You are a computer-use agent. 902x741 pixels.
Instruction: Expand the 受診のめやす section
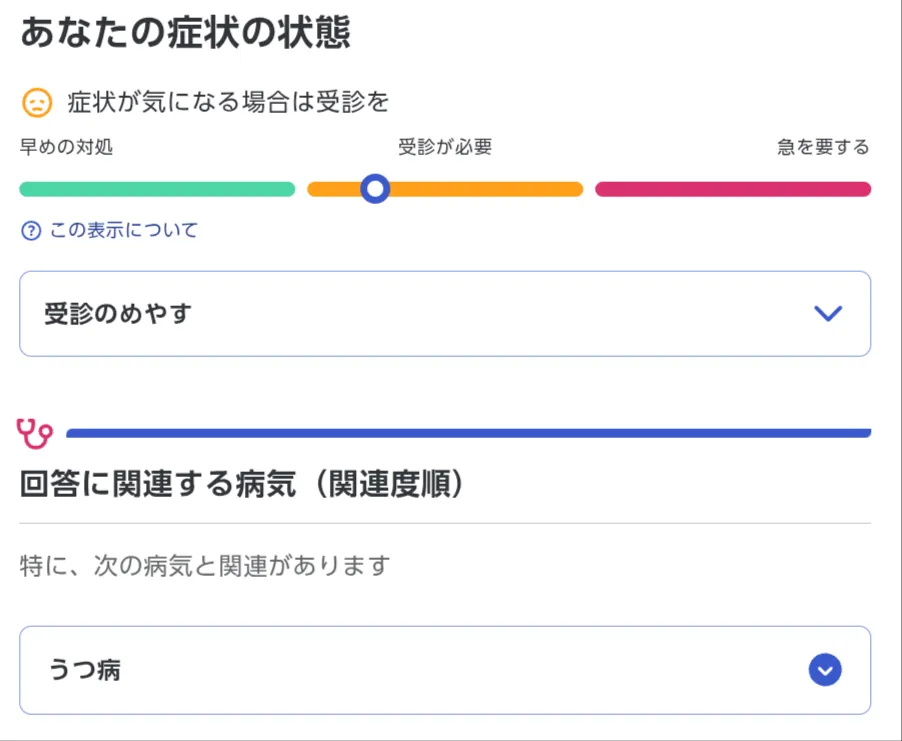445,314
